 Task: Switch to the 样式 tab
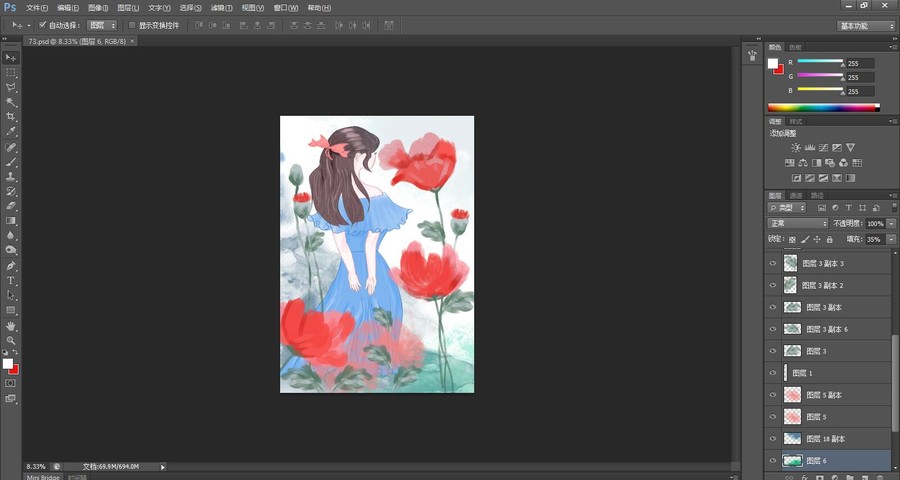tap(796, 121)
